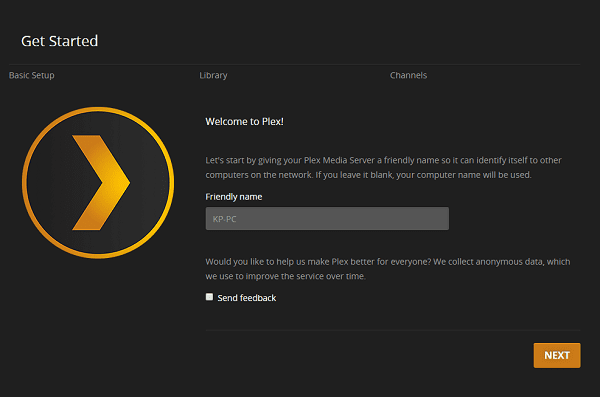Select the Basic Setup step
The width and height of the screenshot is (600, 397).
(32, 75)
